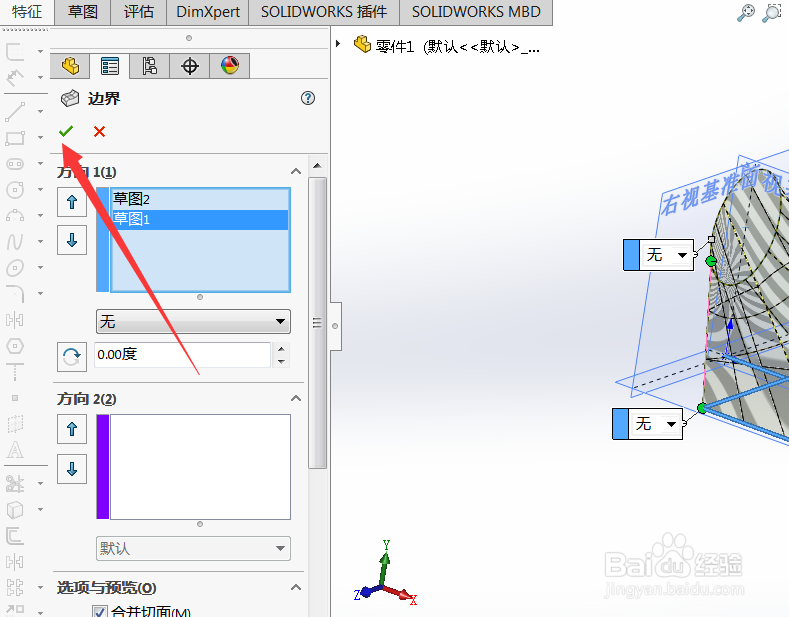This screenshot has width=789, height=617.
Task: Select the corner rectangle sketch tool
Action: coord(15,138)
